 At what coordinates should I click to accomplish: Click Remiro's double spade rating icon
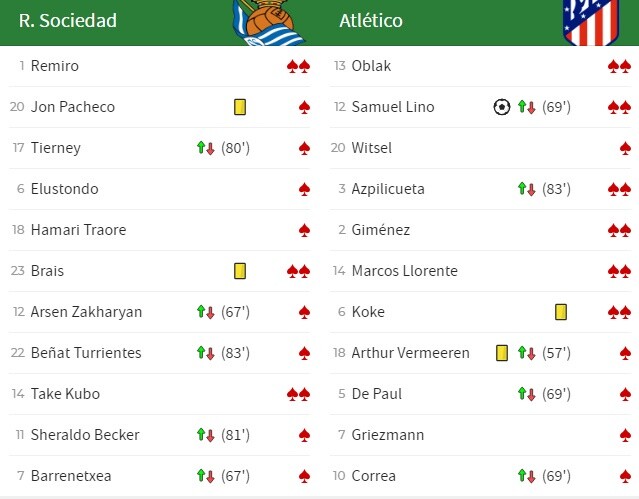point(298,66)
